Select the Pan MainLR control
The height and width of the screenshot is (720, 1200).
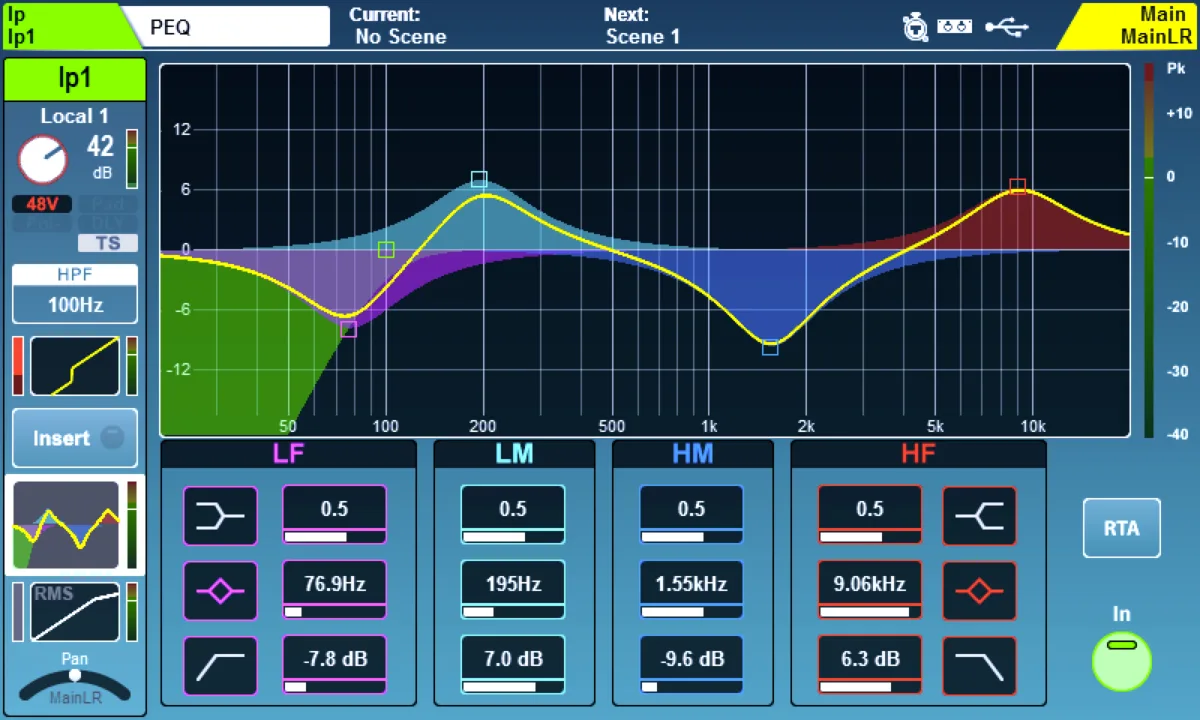coord(75,681)
